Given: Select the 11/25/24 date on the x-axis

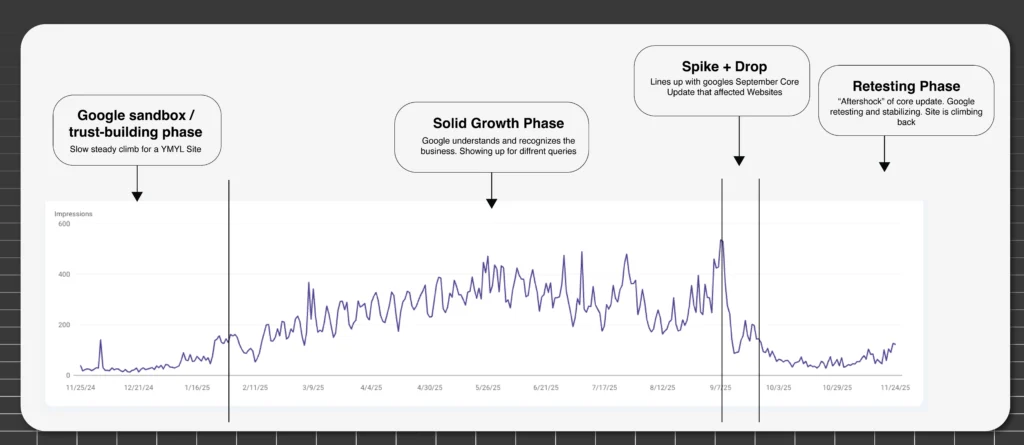Looking at the screenshot, I should [x=81, y=386].
